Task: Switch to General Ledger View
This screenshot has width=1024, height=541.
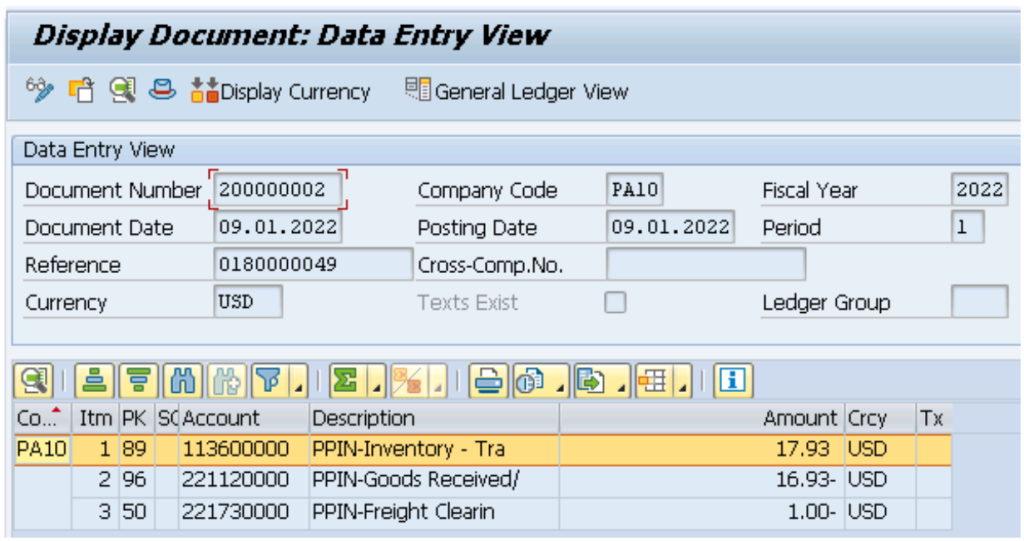Action: tap(517, 91)
